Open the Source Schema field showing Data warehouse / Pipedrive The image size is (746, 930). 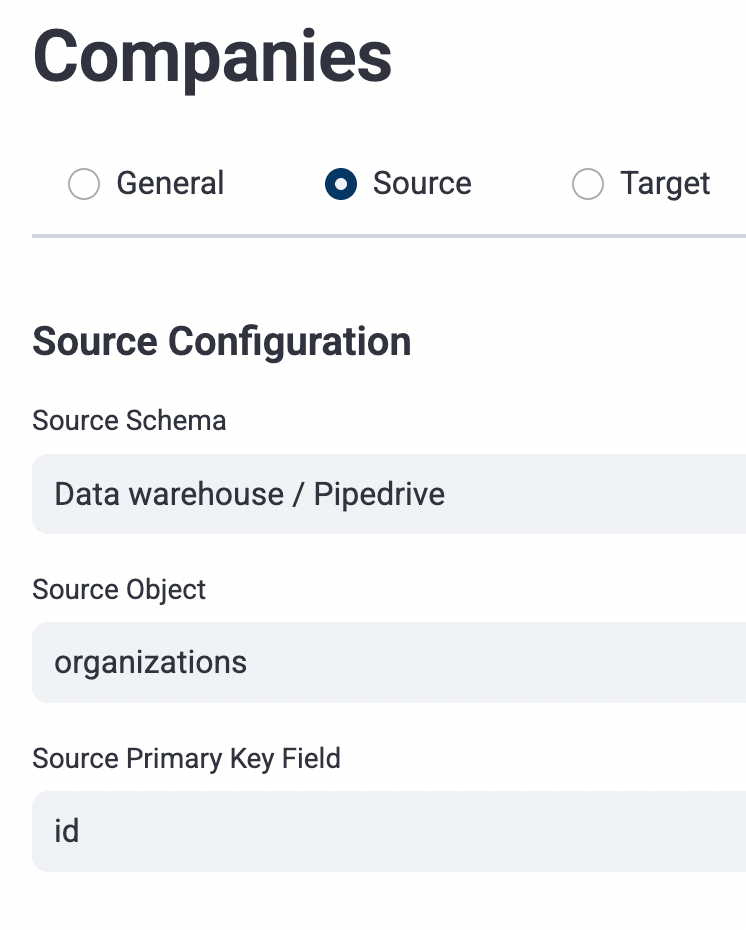pyautogui.click(x=389, y=494)
